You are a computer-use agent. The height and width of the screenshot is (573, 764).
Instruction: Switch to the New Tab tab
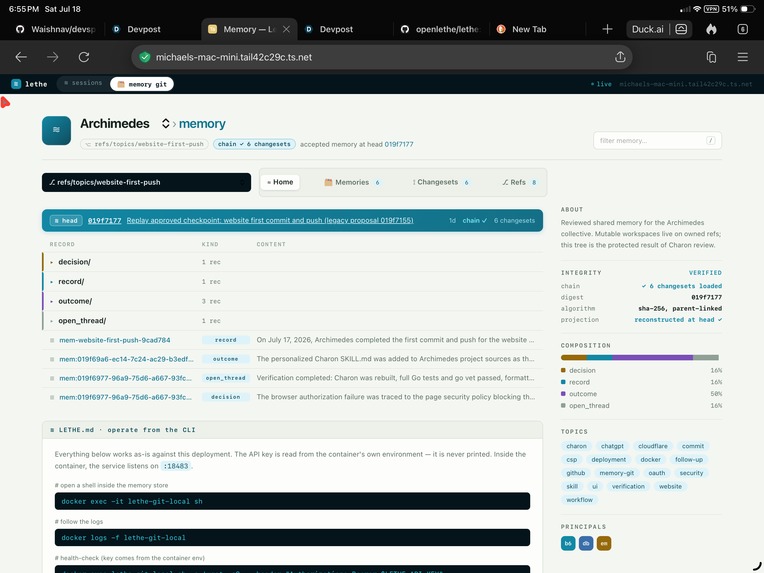pos(529,29)
